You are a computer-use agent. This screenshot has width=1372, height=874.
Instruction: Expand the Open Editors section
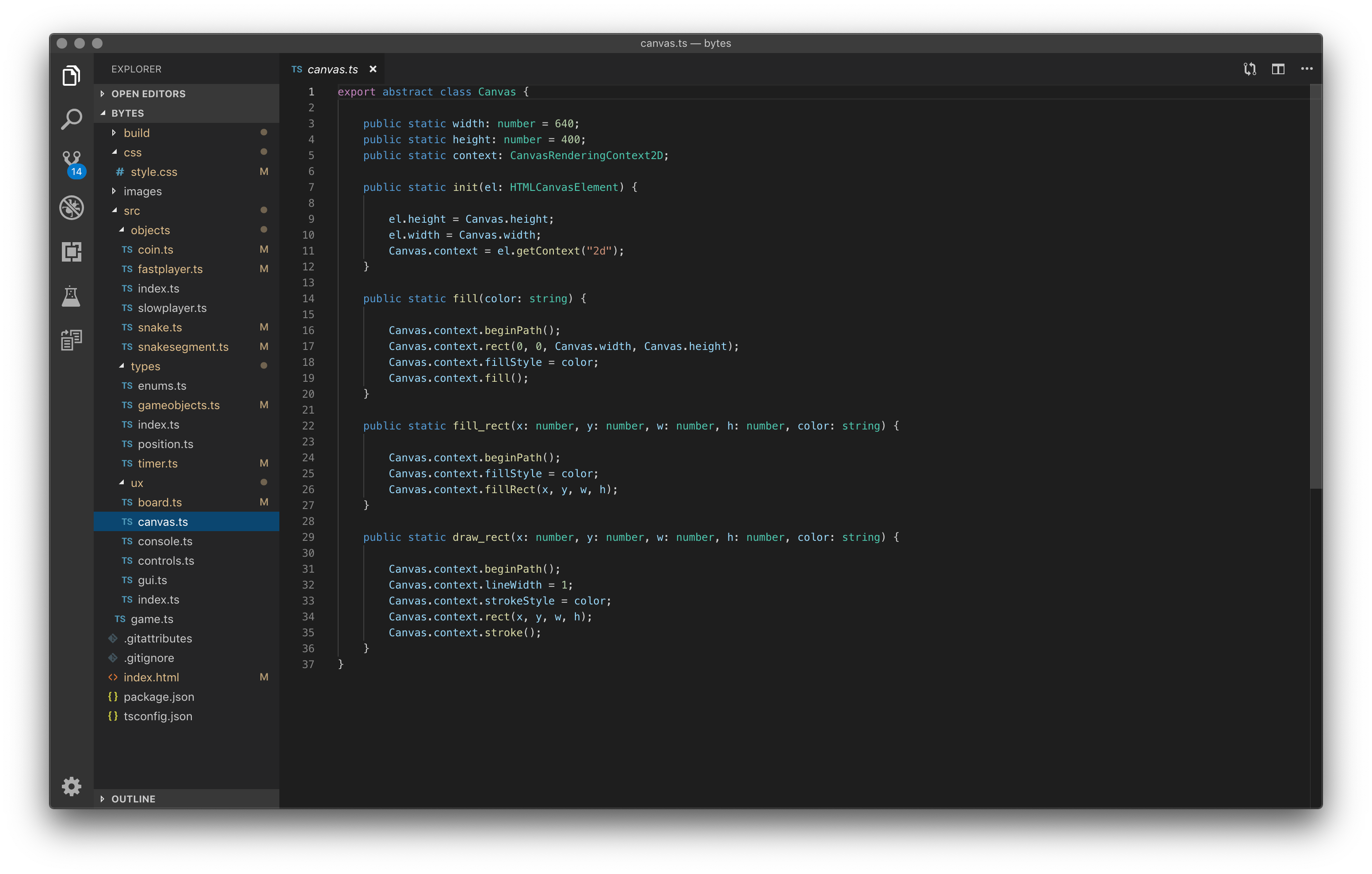coord(187,93)
